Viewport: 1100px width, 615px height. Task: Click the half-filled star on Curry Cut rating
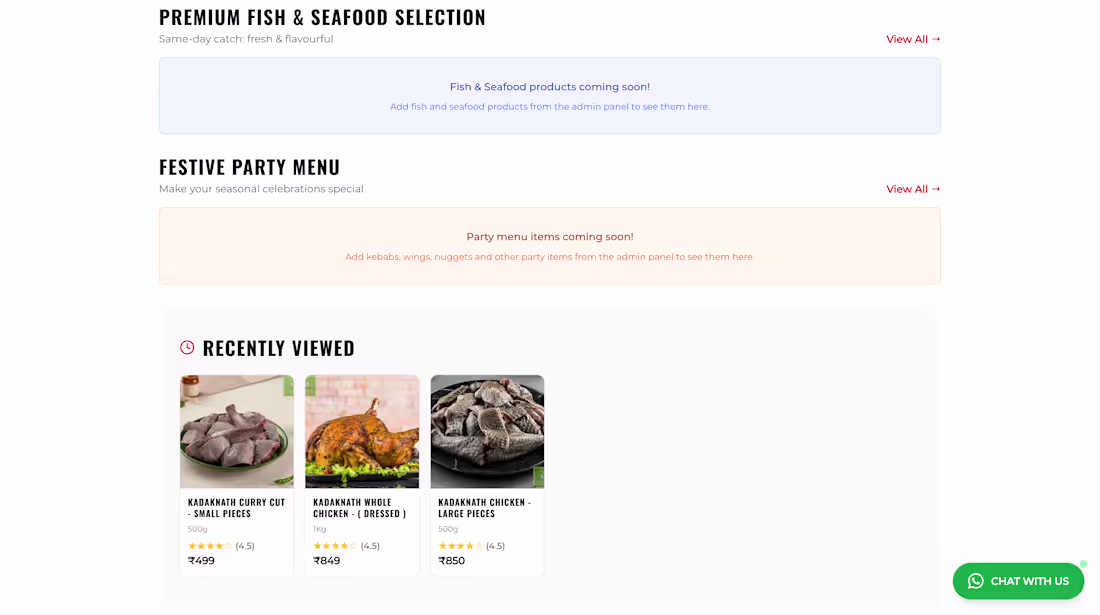pyautogui.click(x=226, y=545)
